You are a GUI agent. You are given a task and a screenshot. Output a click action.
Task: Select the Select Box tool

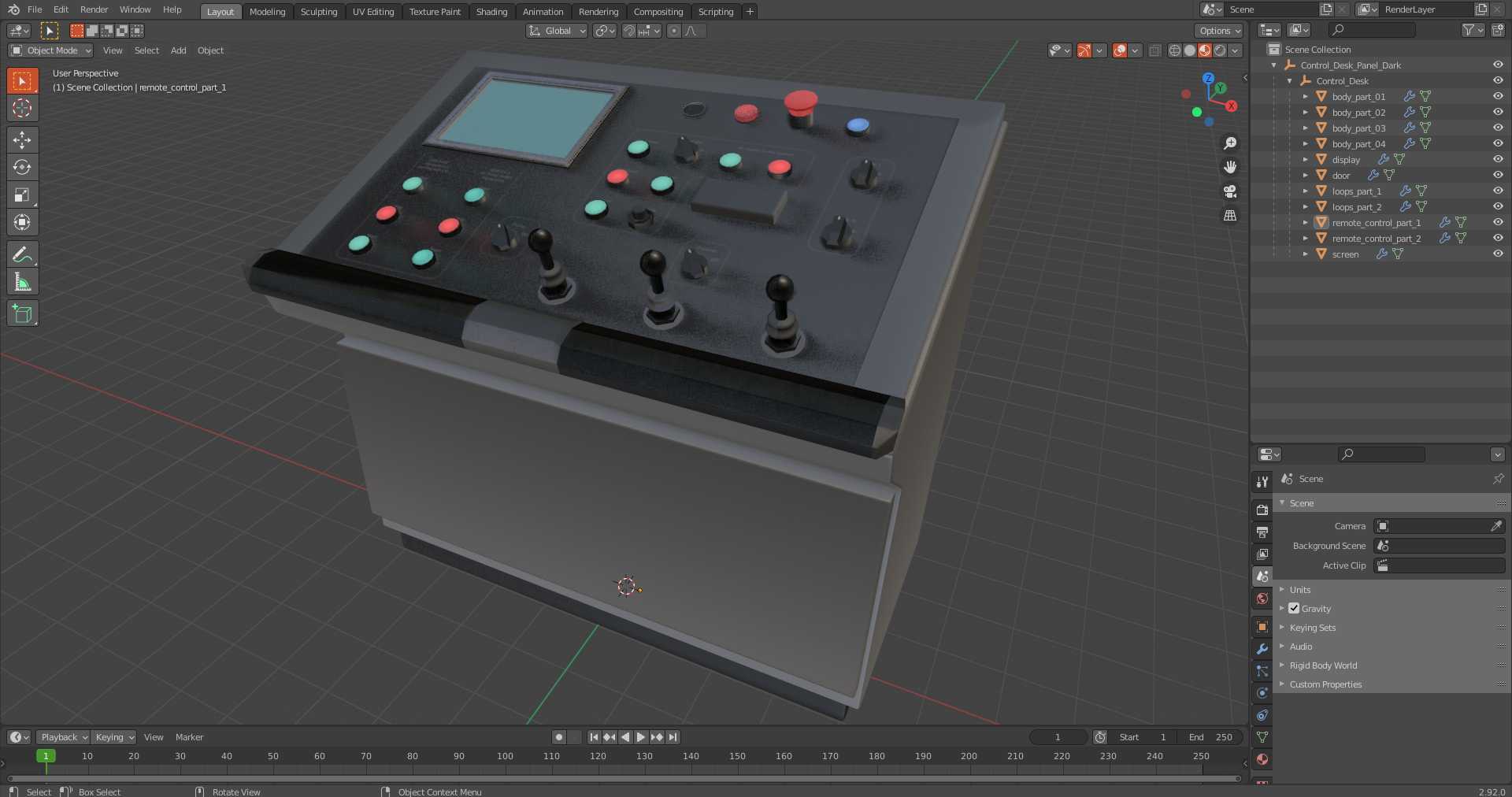[x=22, y=80]
